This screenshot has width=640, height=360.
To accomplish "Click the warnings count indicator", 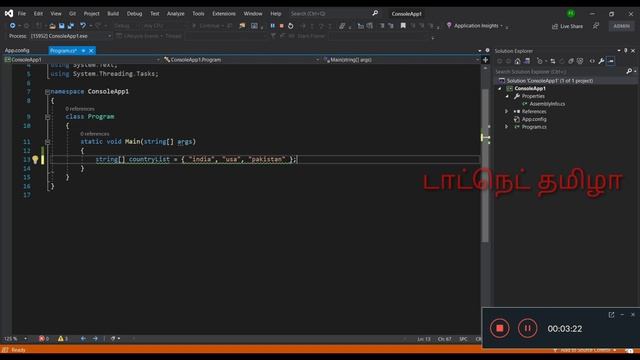I will (x=63, y=339).
